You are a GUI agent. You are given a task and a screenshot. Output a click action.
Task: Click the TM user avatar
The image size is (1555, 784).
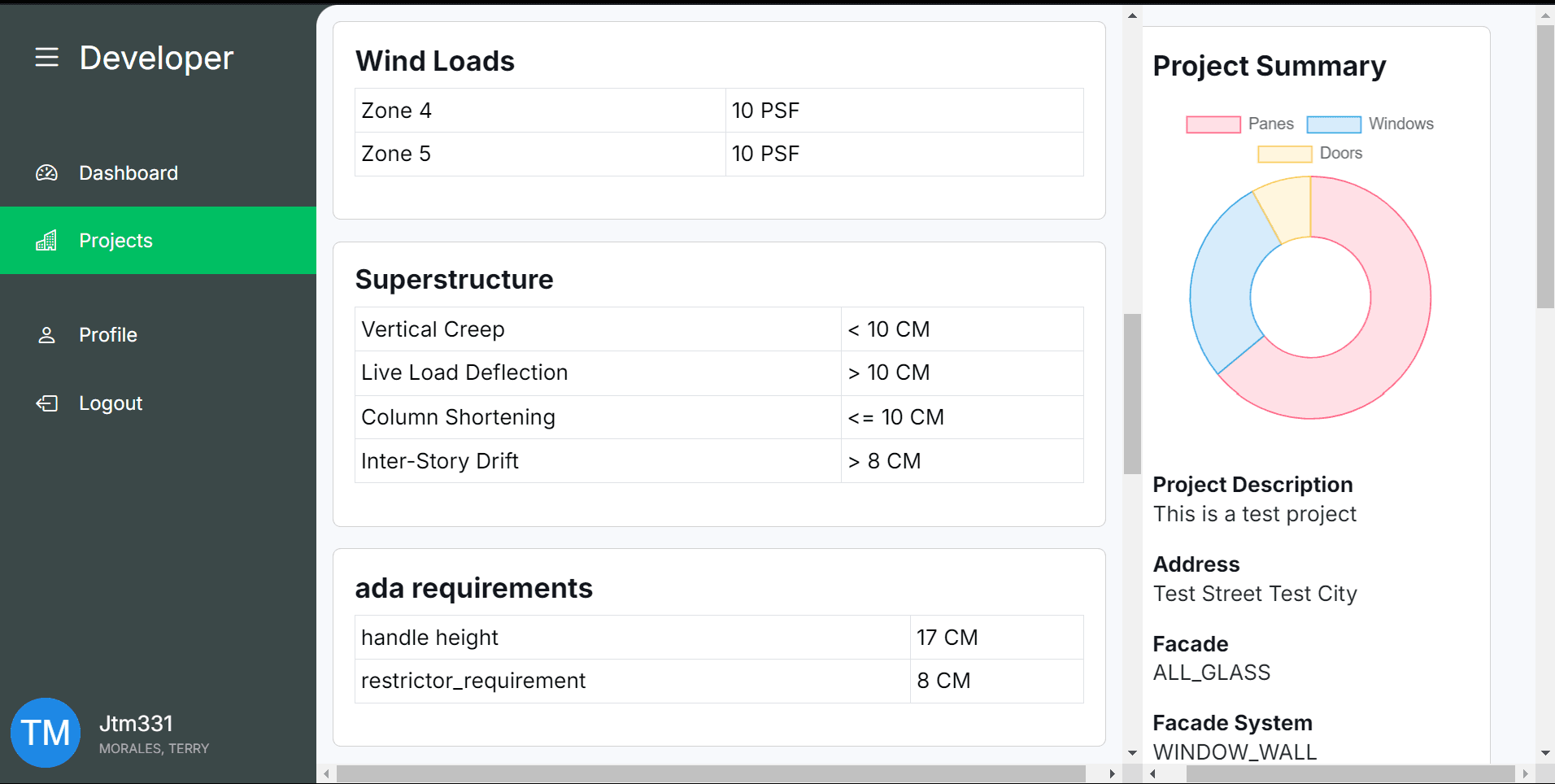coord(46,732)
